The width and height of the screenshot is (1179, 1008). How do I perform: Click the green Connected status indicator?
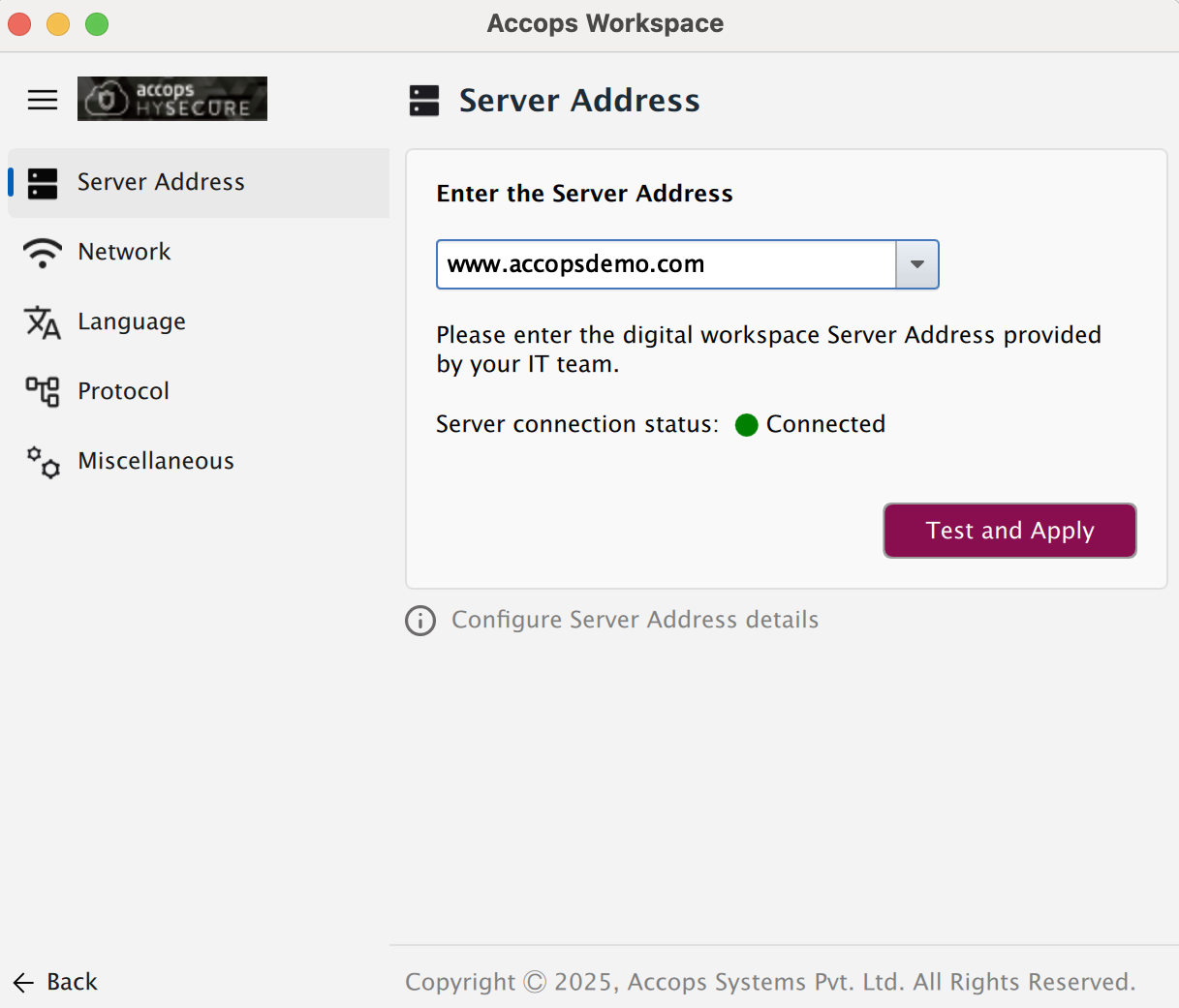(x=746, y=425)
